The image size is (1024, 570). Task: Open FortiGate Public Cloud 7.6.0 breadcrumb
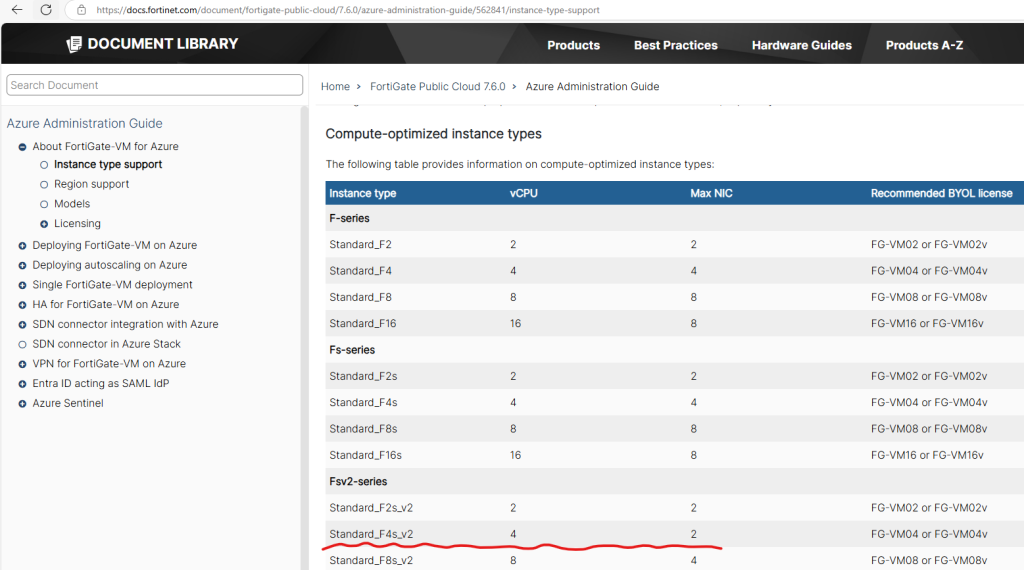[x=437, y=87]
